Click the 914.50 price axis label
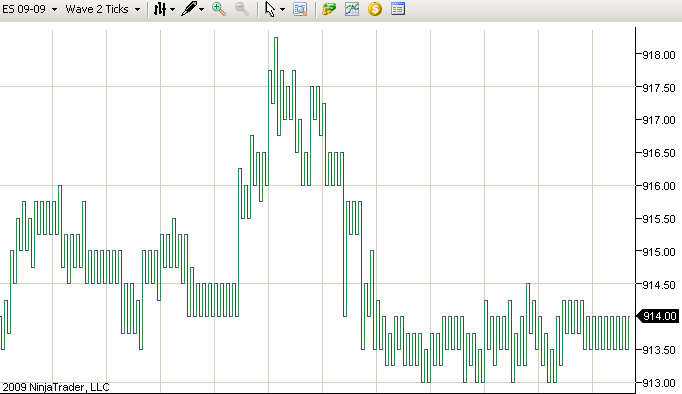682x394 pixels. point(659,285)
